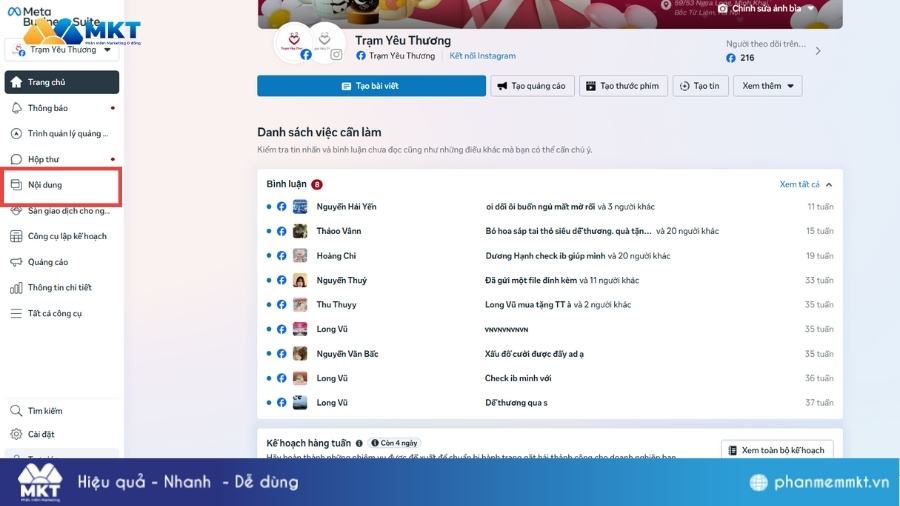
Task: Click the Hộp thư chat bubble icon
Action: tap(16, 159)
